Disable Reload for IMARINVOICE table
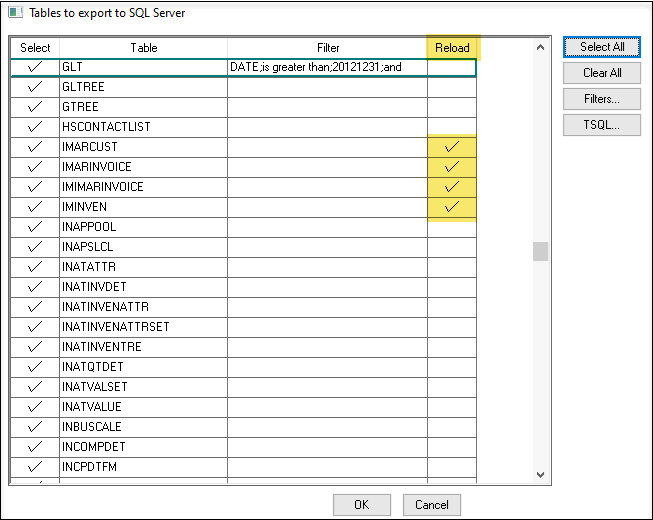The height and width of the screenshot is (520, 653). click(x=451, y=167)
